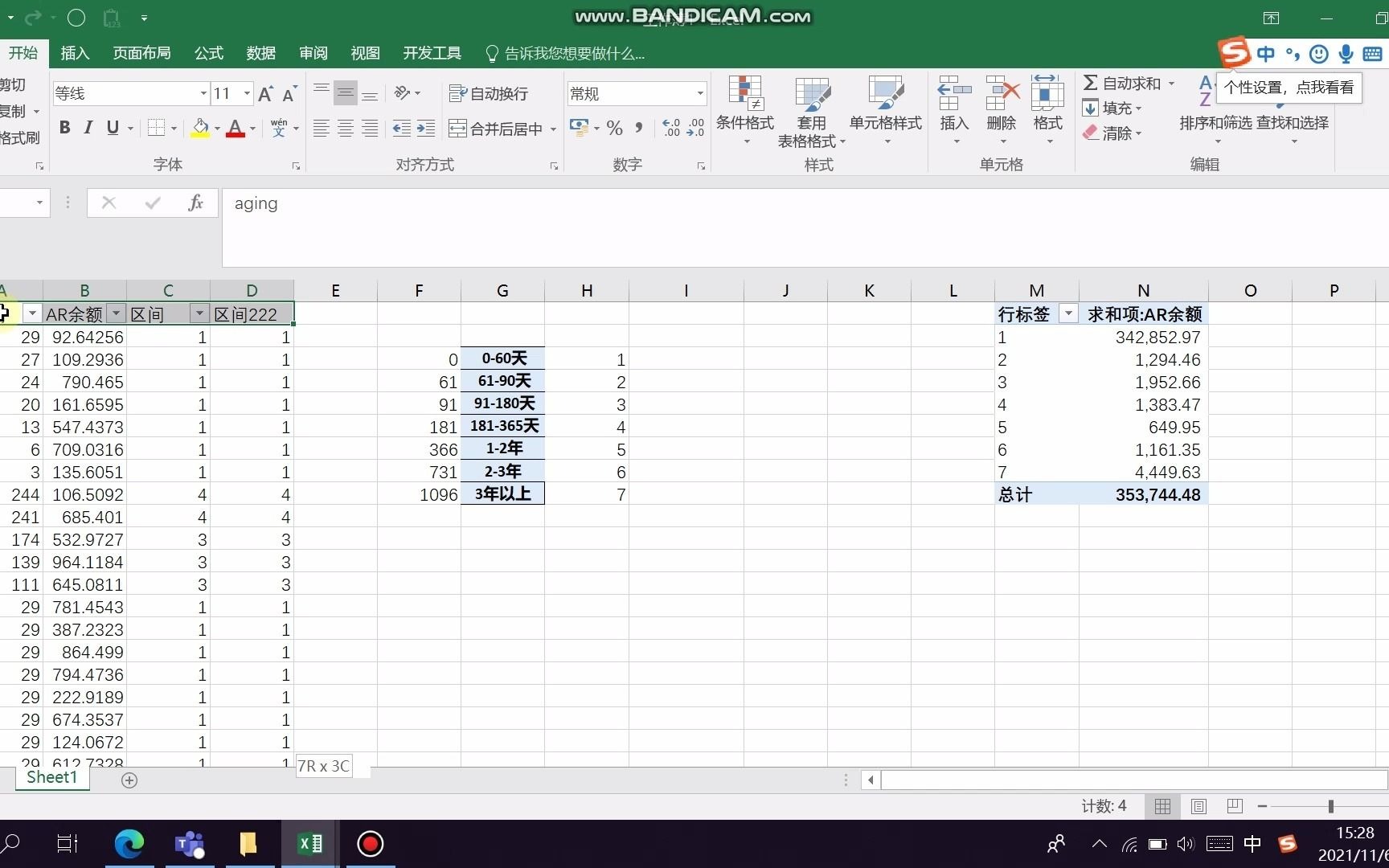Apply the red font color

tap(236, 129)
